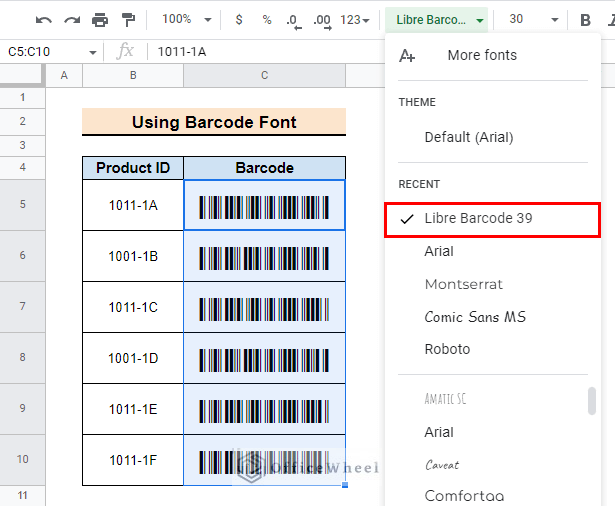615x506 pixels.
Task: Apply percent format icon
Action: (x=267, y=20)
